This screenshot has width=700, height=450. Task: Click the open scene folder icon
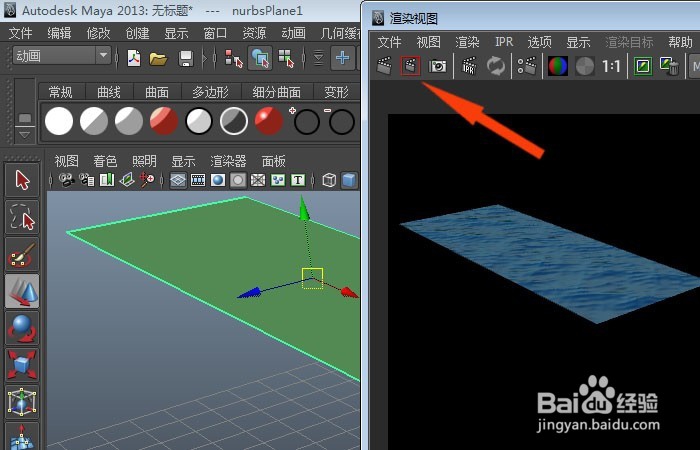click(158, 58)
